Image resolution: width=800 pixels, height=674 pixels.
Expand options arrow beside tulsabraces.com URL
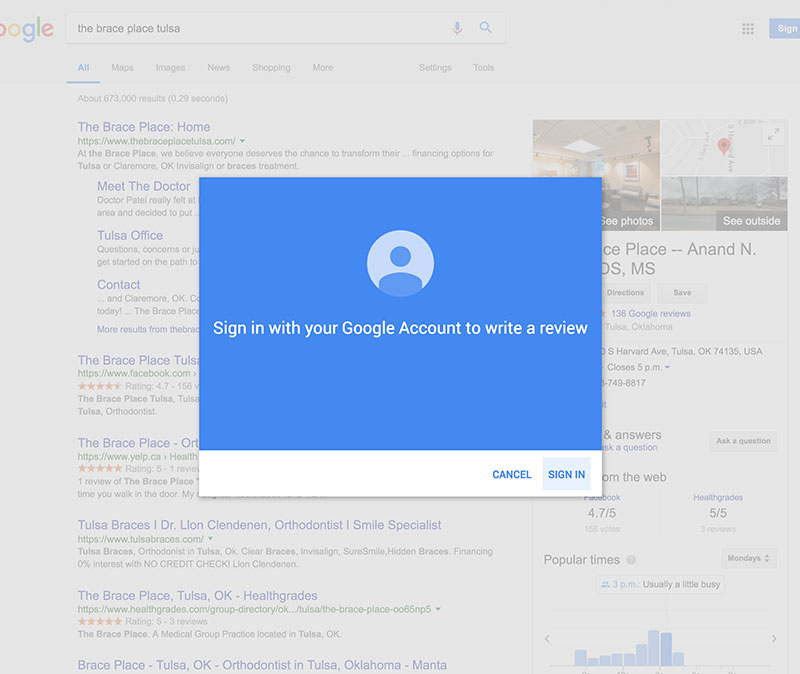pos(210,539)
